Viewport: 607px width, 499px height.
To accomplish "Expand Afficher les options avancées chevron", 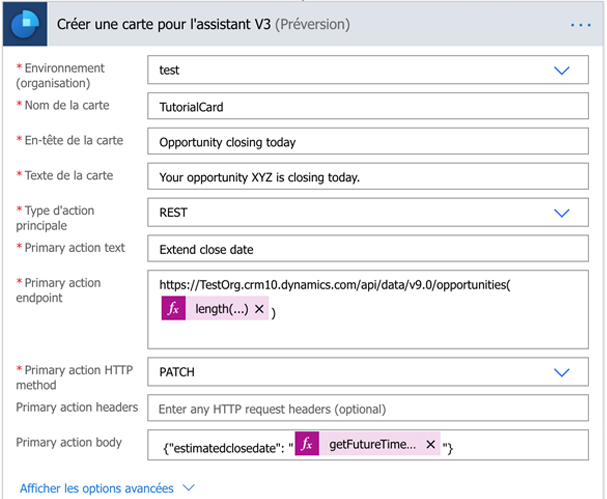I will click(x=189, y=488).
